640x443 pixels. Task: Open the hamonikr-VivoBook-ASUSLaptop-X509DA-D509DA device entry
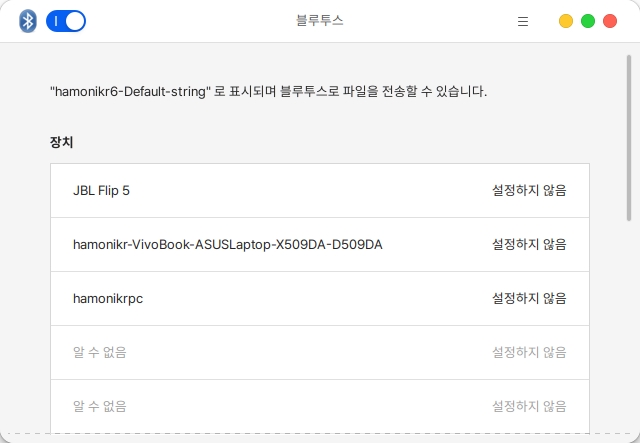pos(228,244)
